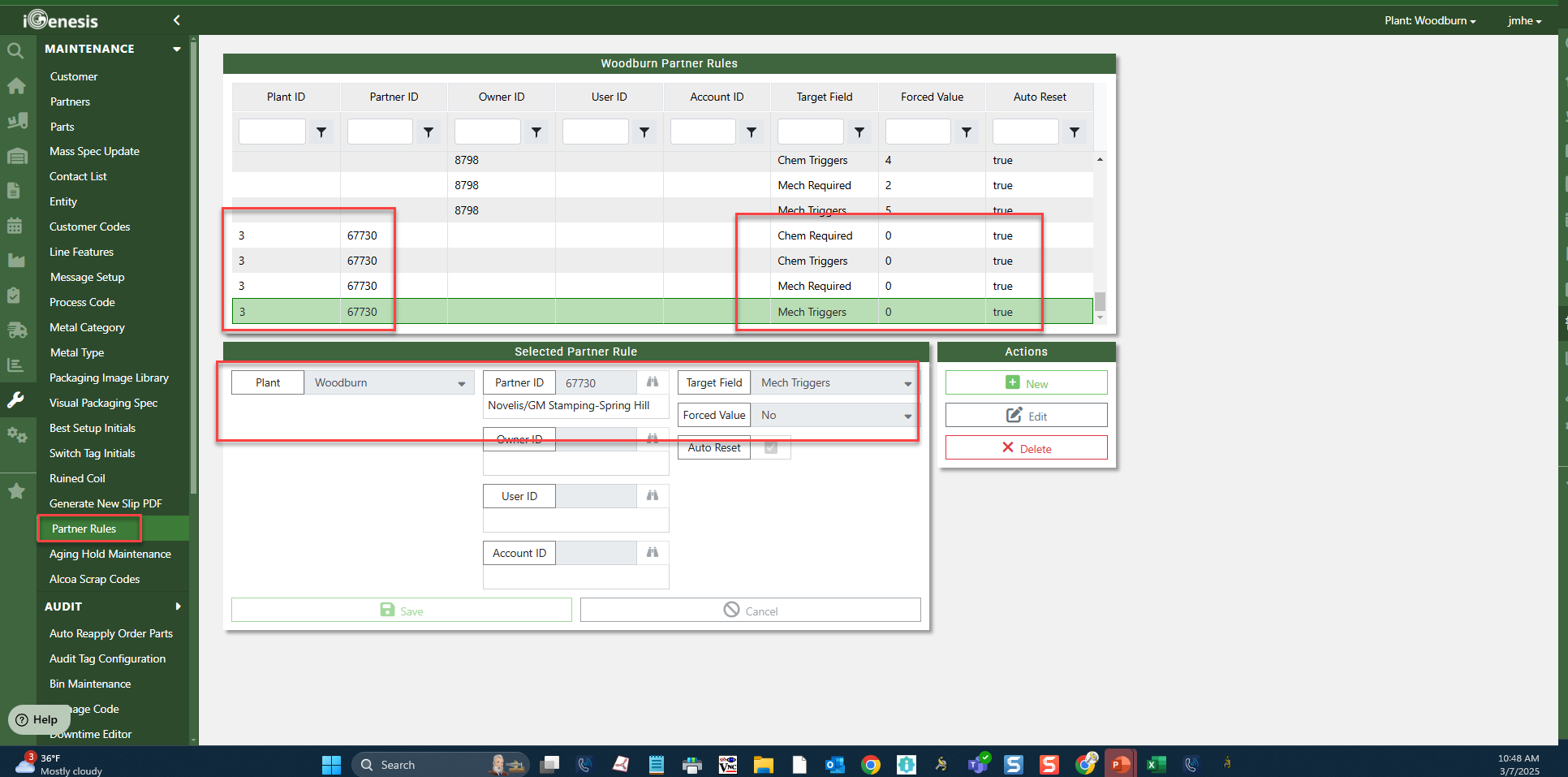Open the chart report icon in sidebar
Screen dimensions: 1568x777
tap(15, 365)
